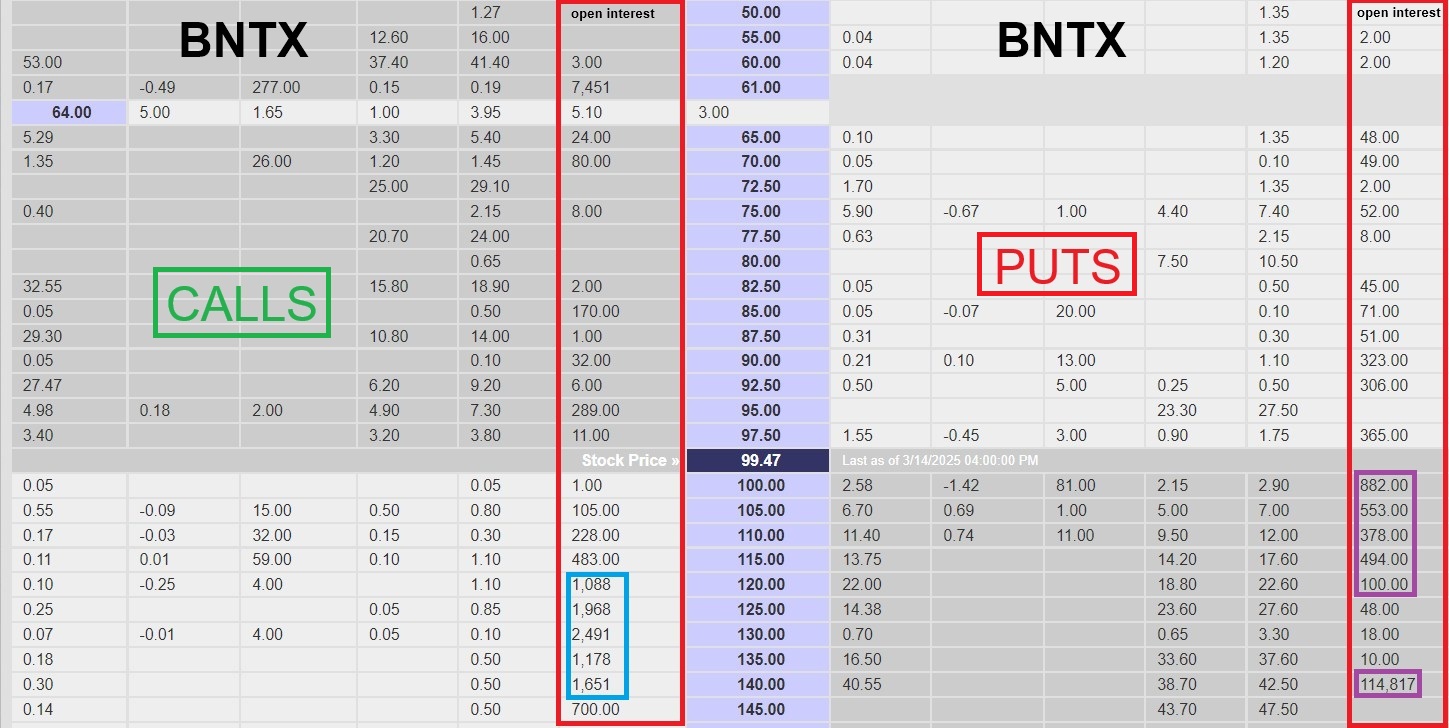Select the 55.00 strike price
The image size is (1449, 728).
point(760,37)
